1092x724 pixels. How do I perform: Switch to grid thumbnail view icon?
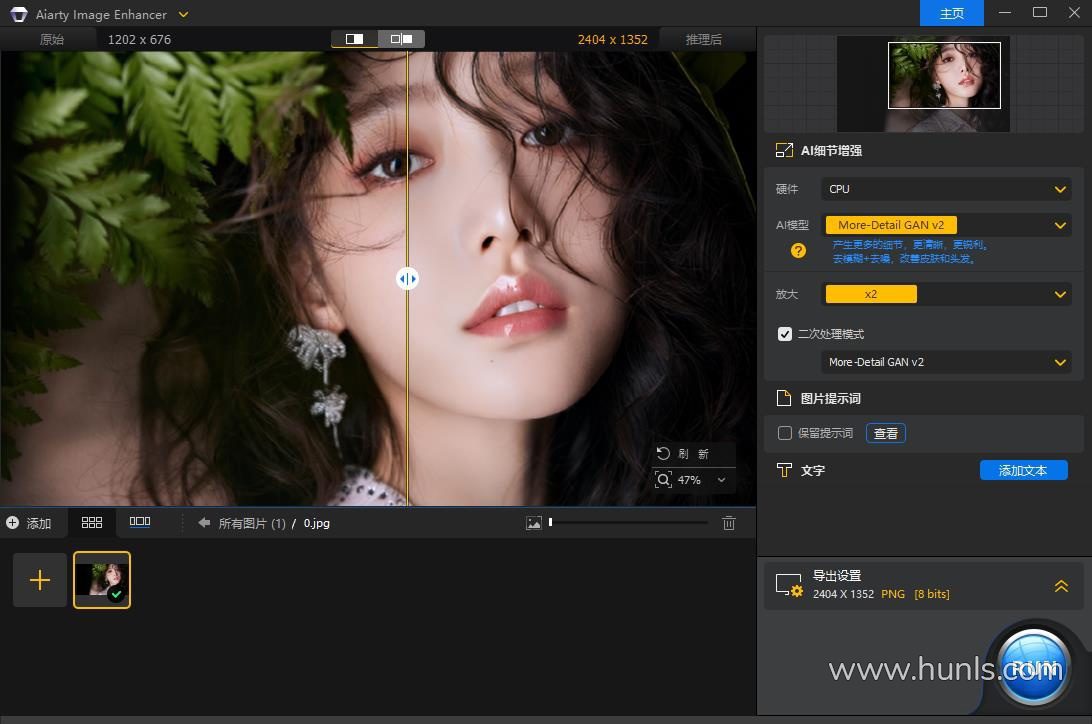(x=92, y=522)
